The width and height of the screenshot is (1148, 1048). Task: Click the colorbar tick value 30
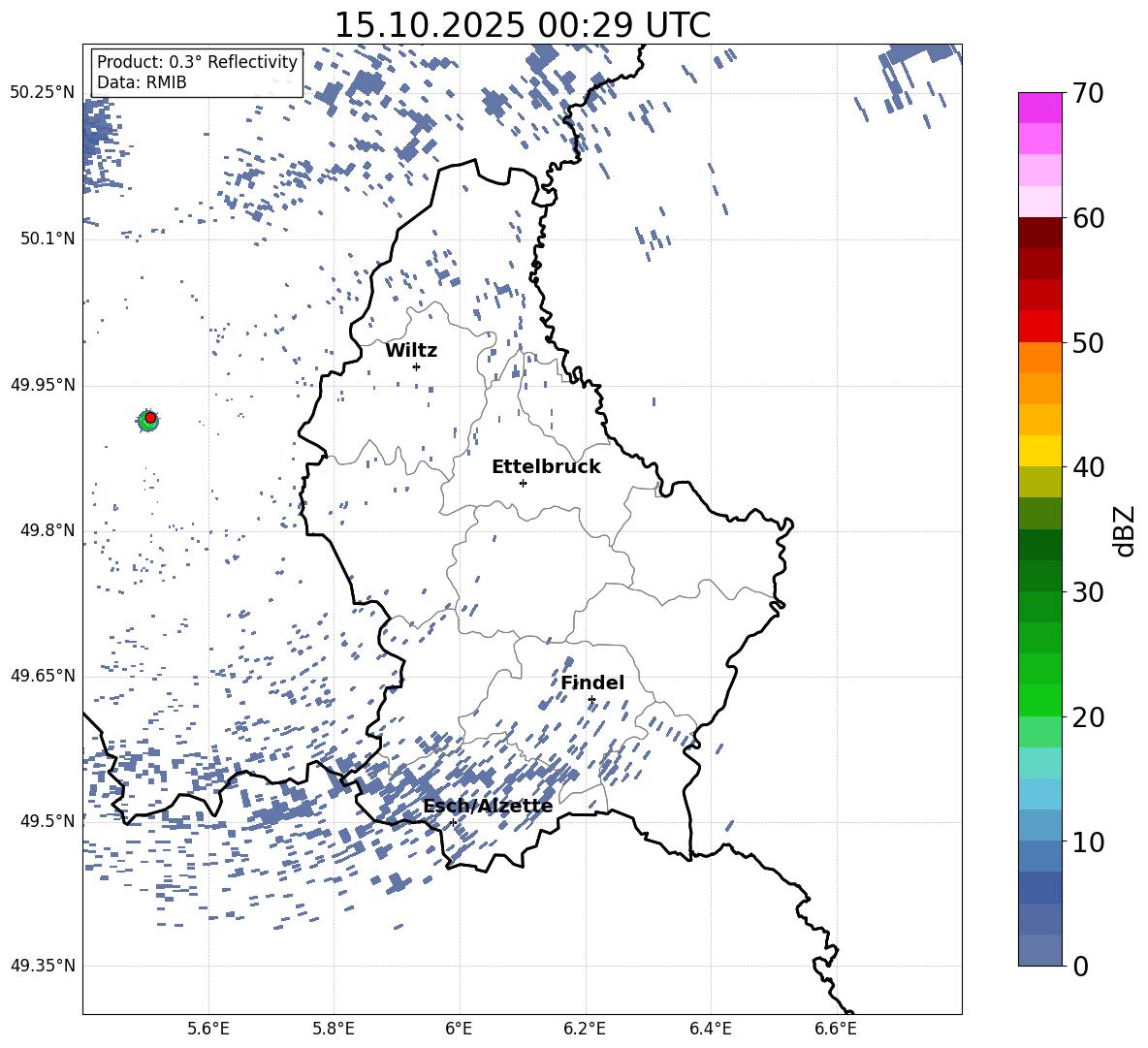coord(1088,592)
